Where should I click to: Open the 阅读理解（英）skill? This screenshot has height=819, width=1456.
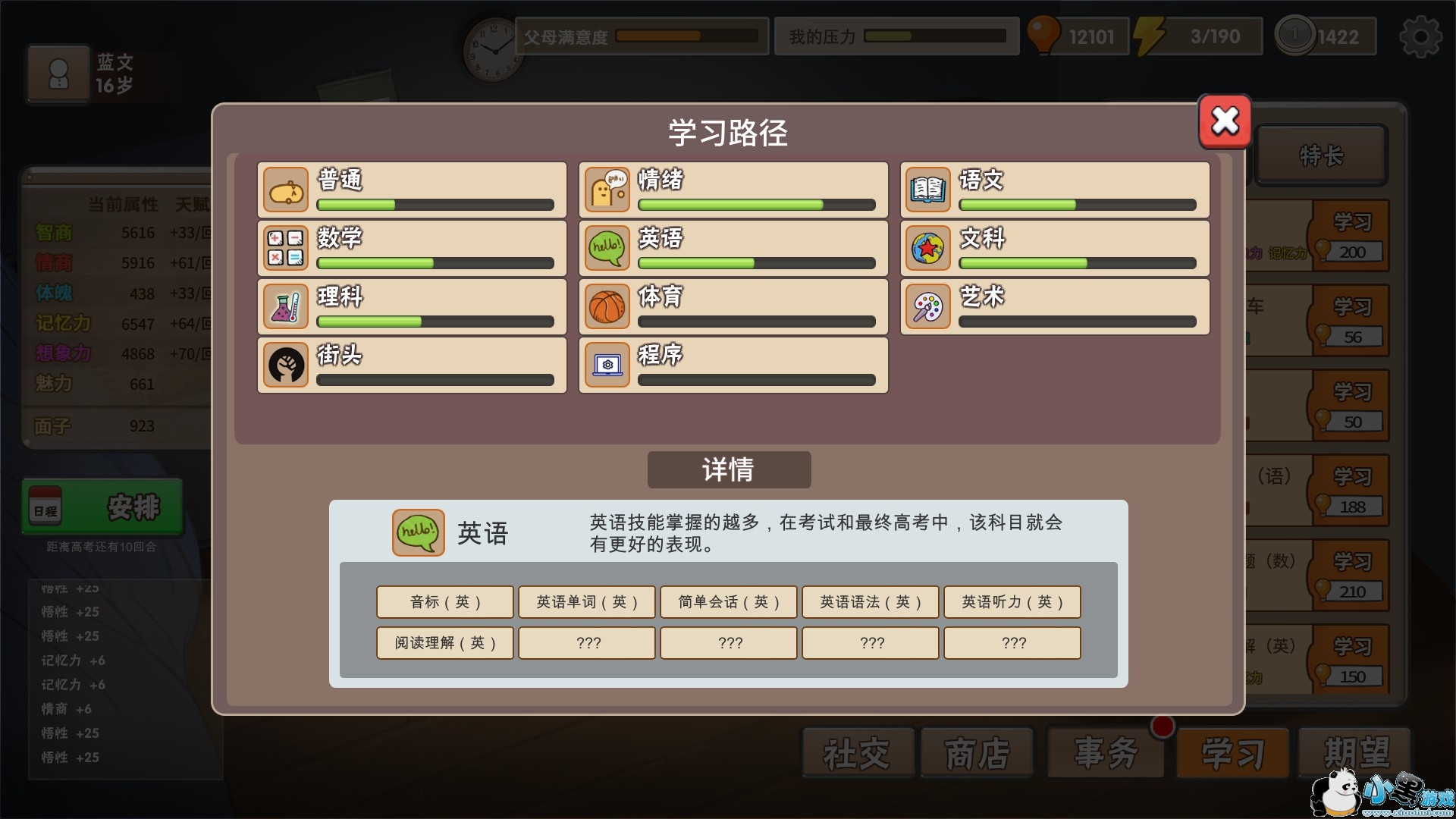pyautogui.click(x=445, y=643)
